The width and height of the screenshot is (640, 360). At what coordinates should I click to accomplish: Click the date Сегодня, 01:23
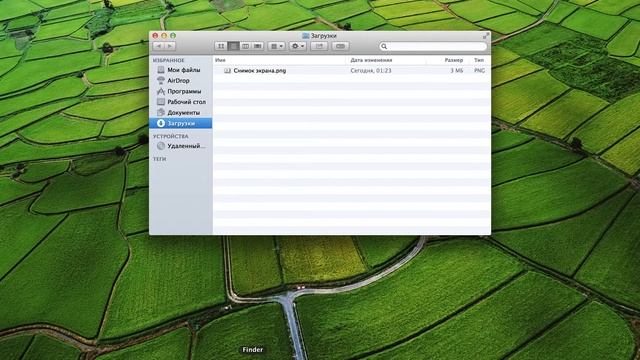[371, 71]
